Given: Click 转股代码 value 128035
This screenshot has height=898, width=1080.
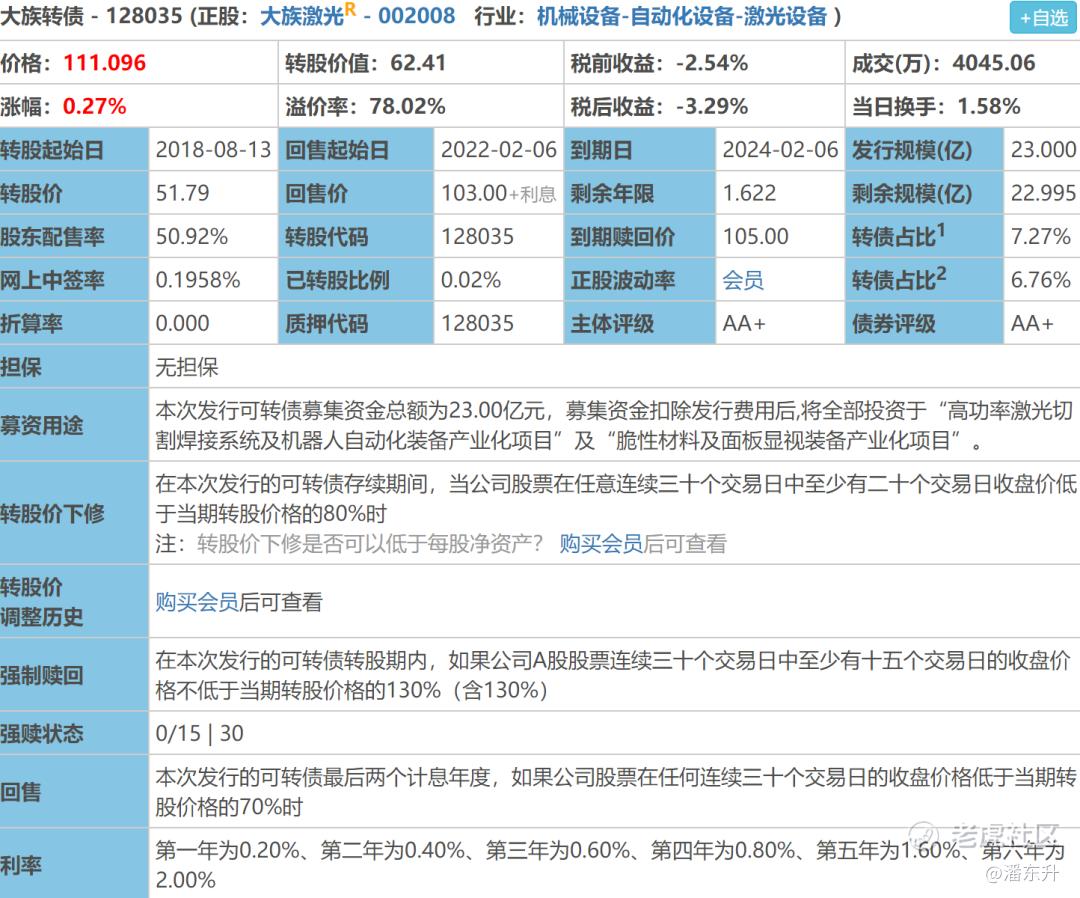Looking at the screenshot, I should [477, 236].
